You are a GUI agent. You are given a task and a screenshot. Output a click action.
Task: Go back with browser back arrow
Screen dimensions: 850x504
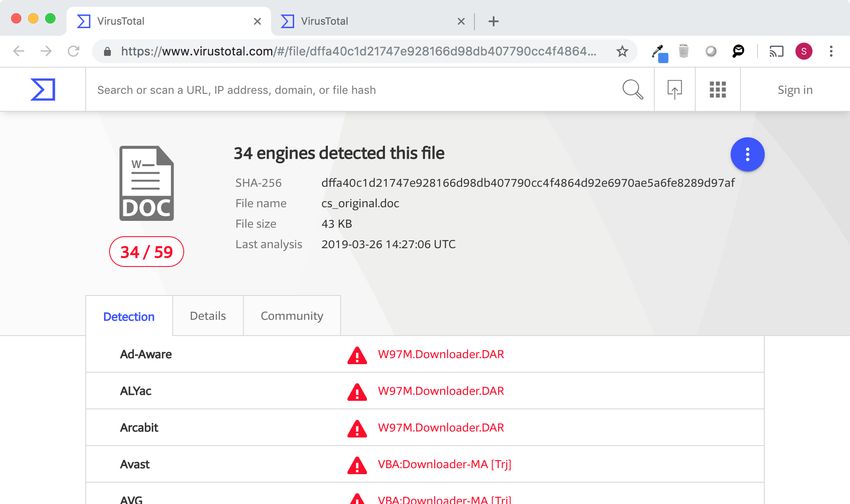tap(18, 51)
